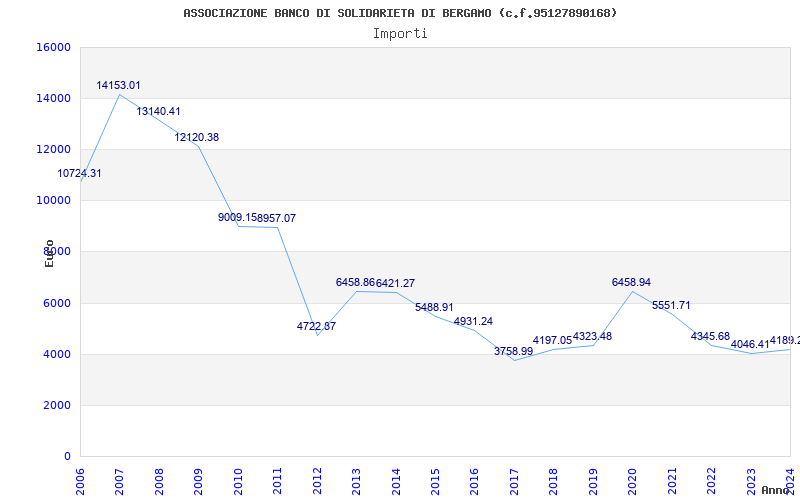Image resolution: width=800 pixels, height=500 pixels.
Task: Click the 6000 y-axis tick
Action: [x=57, y=303]
